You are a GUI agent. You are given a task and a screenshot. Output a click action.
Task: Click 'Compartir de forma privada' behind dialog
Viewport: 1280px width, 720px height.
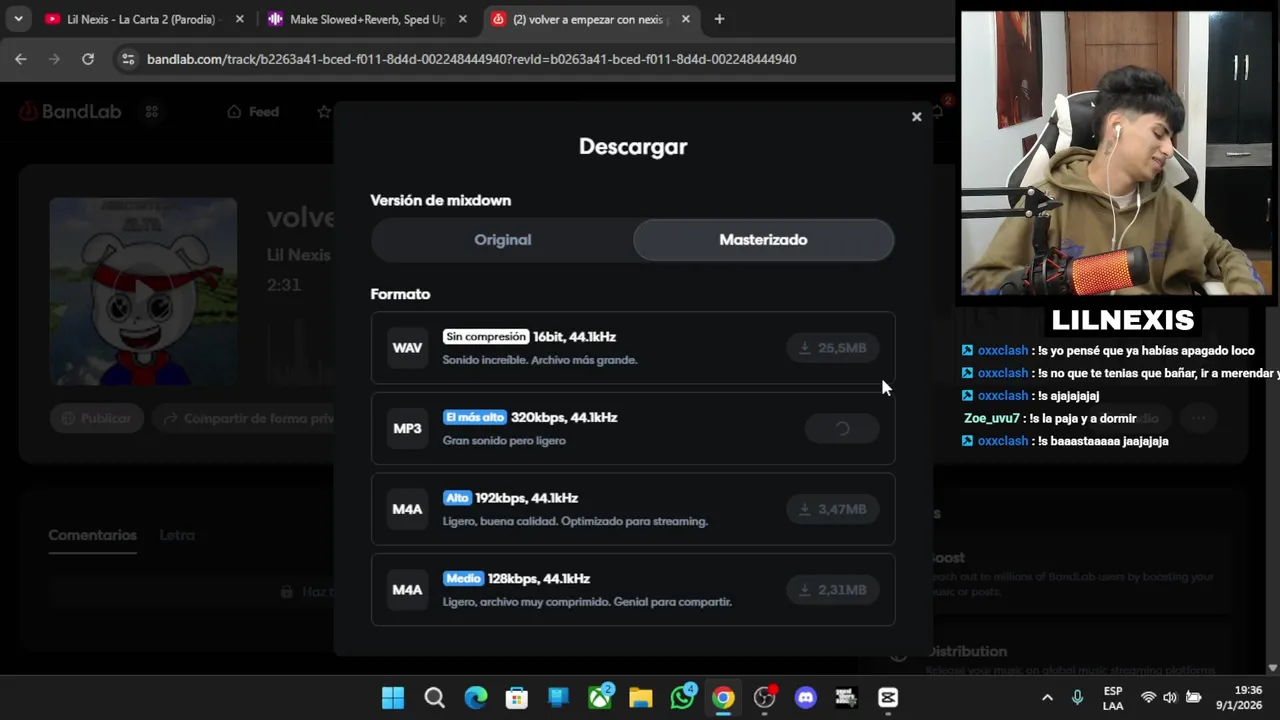click(x=245, y=418)
